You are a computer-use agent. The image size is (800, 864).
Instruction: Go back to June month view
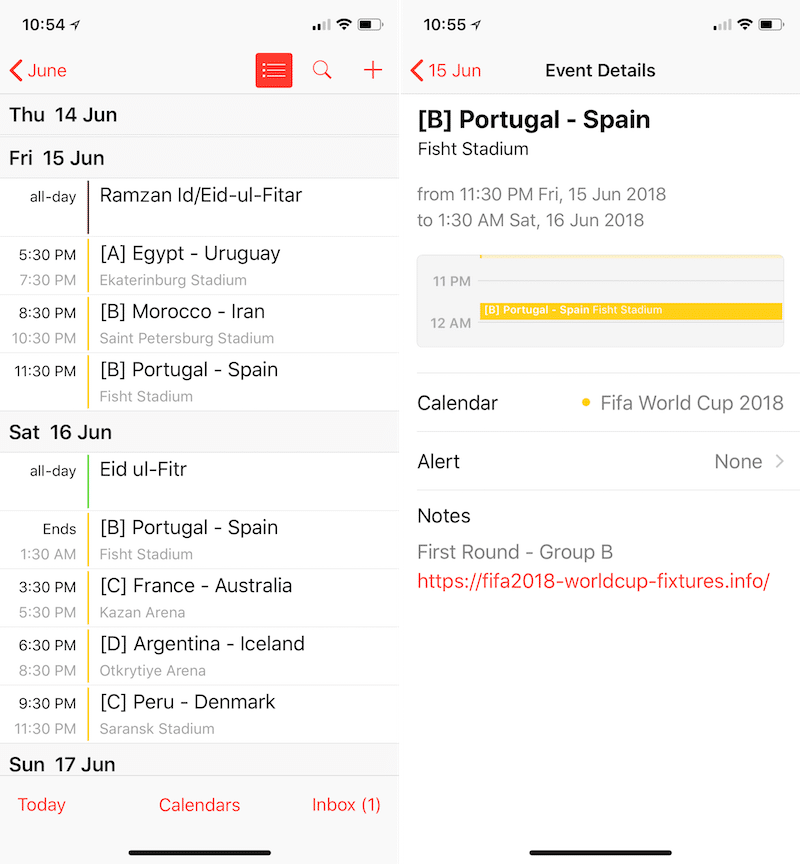click(39, 70)
